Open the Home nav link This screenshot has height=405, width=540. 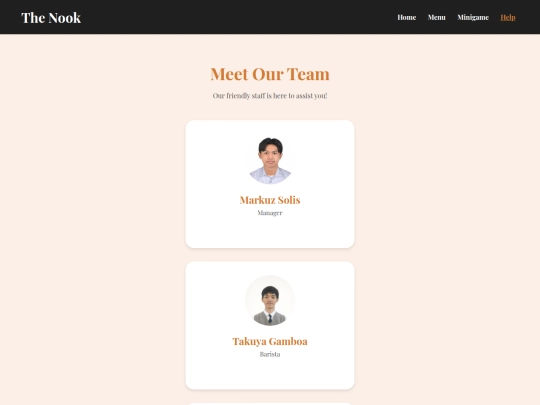click(x=407, y=17)
